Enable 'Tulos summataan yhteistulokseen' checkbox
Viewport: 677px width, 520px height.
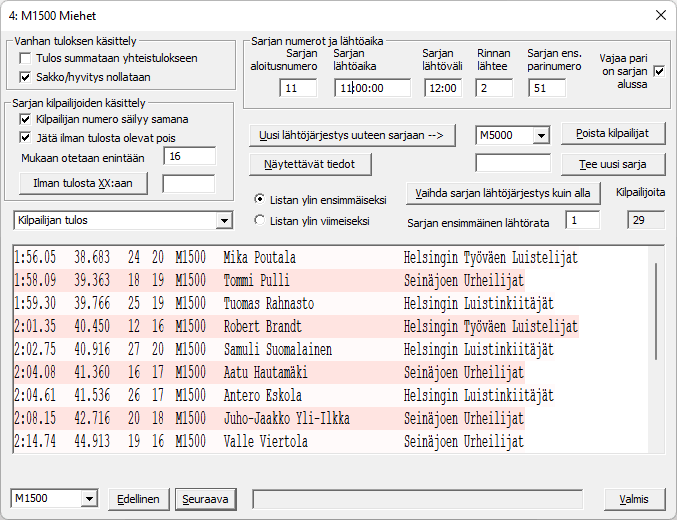coord(26,59)
